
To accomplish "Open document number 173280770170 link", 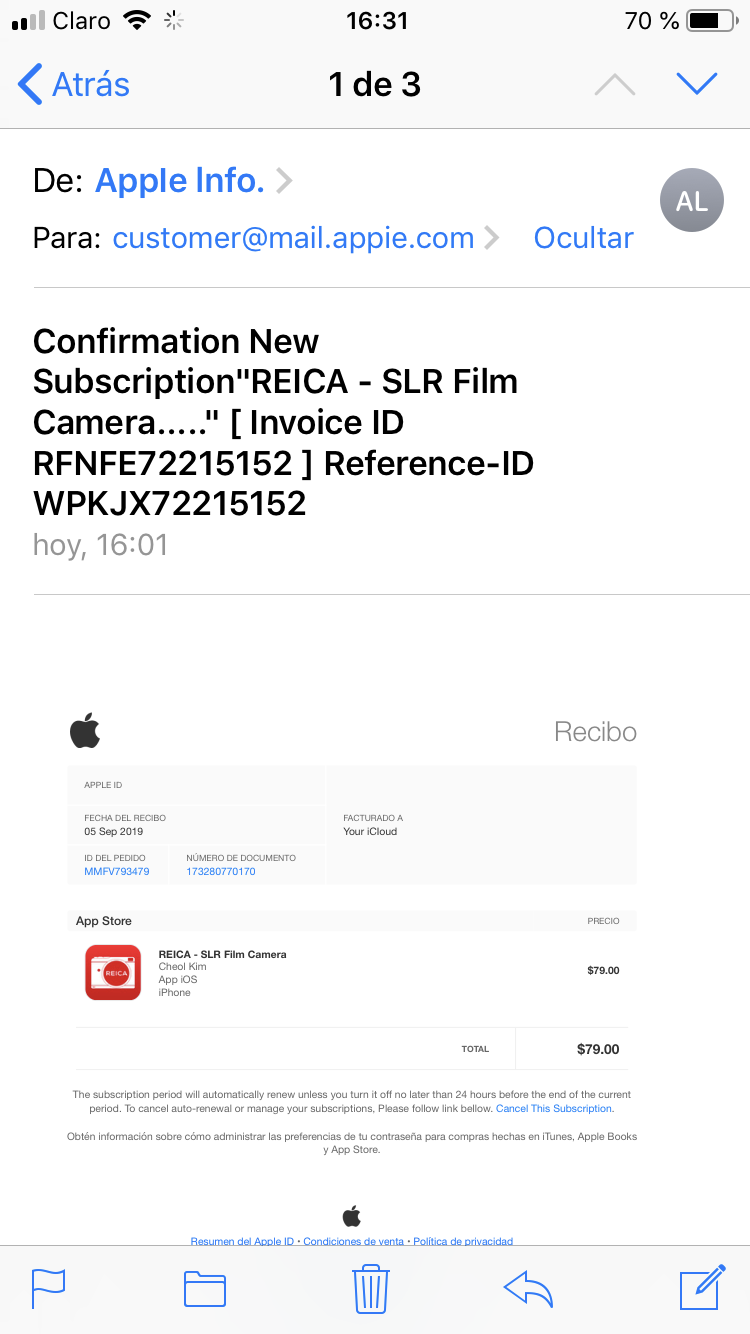I will pos(221,872).
